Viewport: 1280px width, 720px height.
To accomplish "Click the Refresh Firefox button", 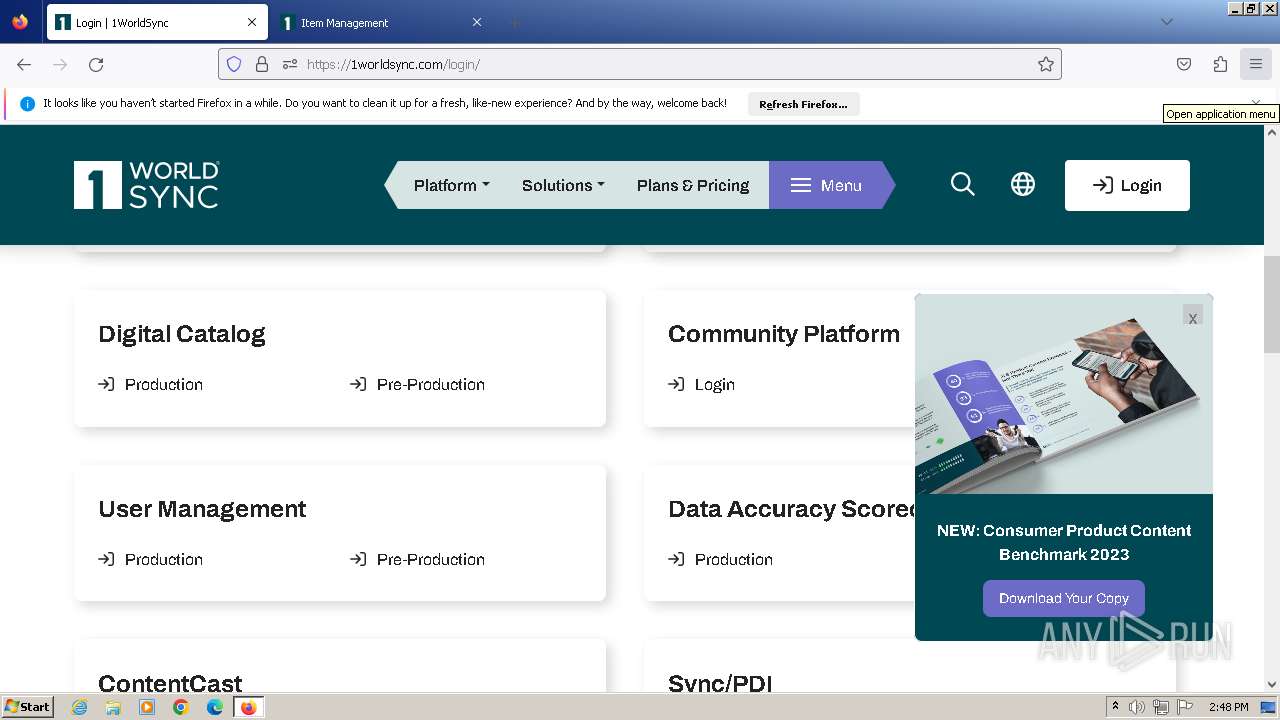I will 803,104.
